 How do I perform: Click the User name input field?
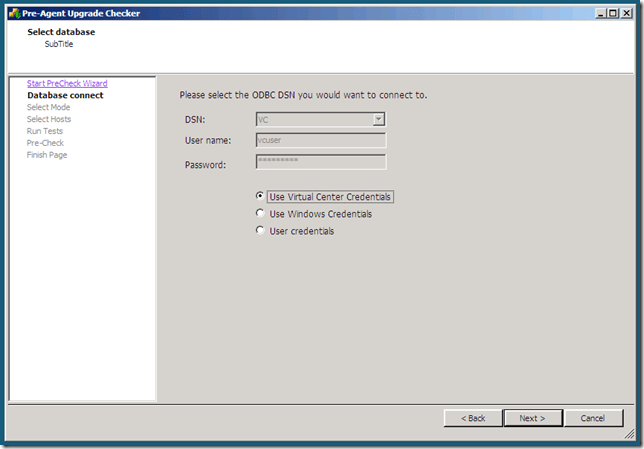(320, 141)
